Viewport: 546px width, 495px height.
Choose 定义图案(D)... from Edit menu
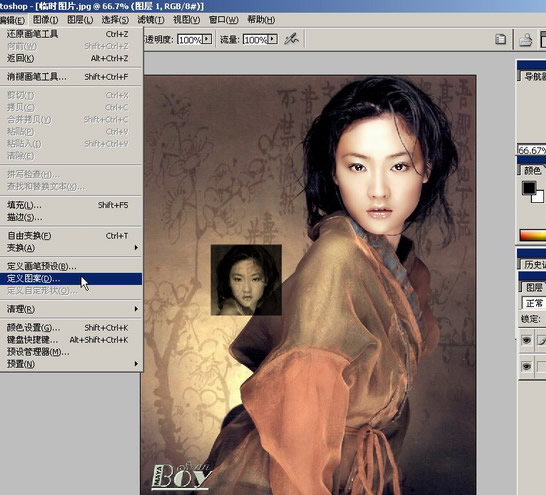pos(71,278)
